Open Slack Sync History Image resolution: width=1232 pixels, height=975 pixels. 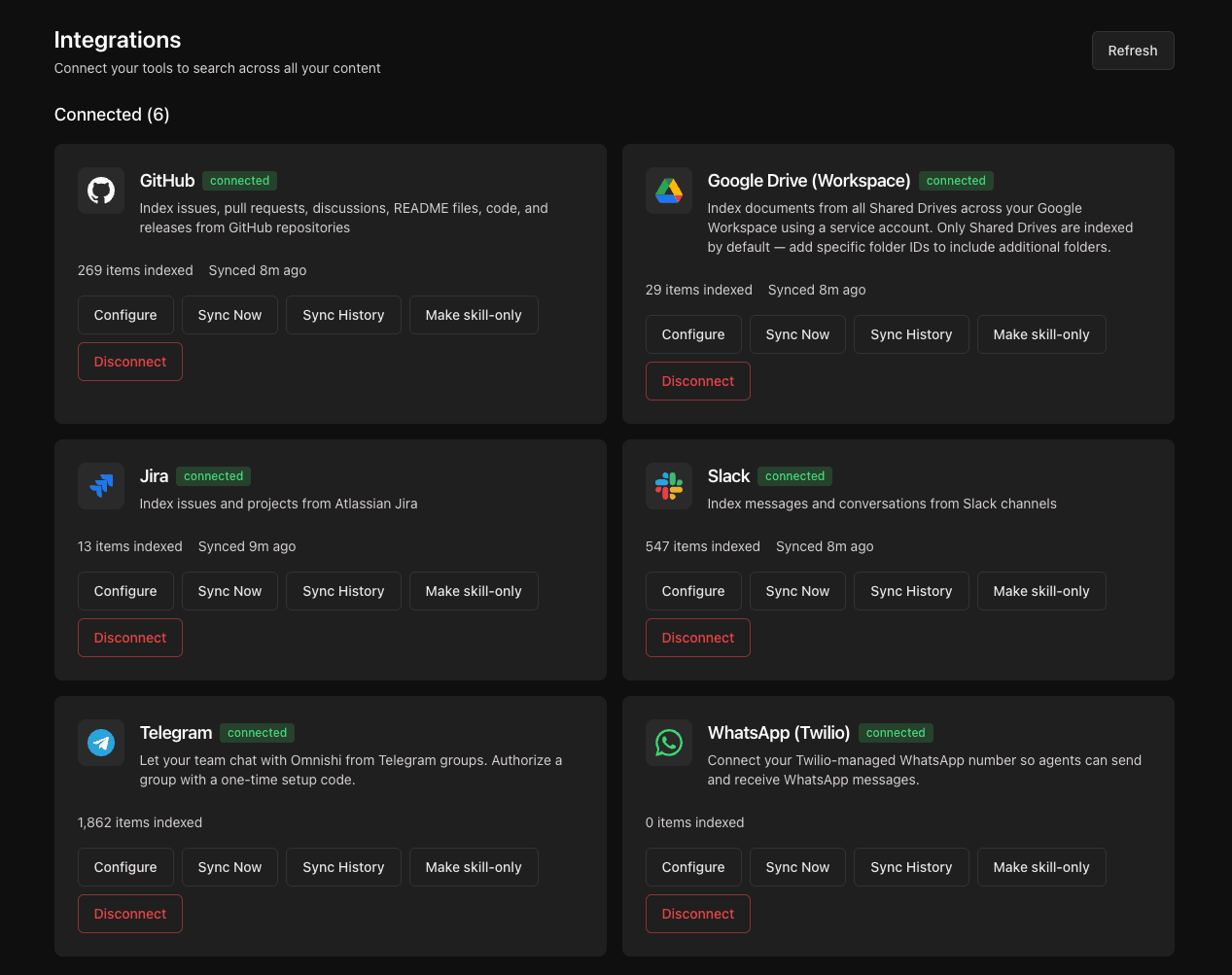click(911, 591)
